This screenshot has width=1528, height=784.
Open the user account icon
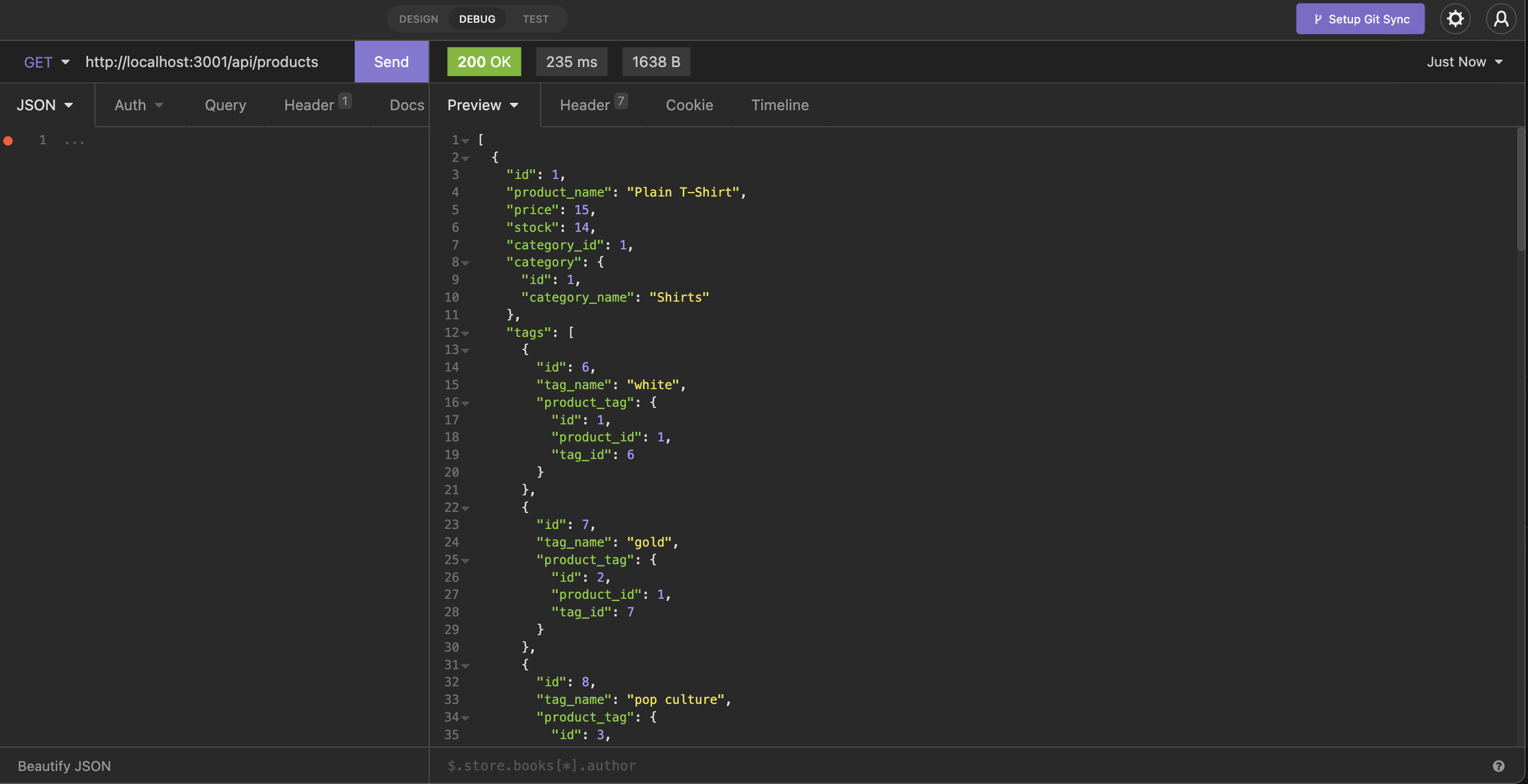tap(1501, 19)
